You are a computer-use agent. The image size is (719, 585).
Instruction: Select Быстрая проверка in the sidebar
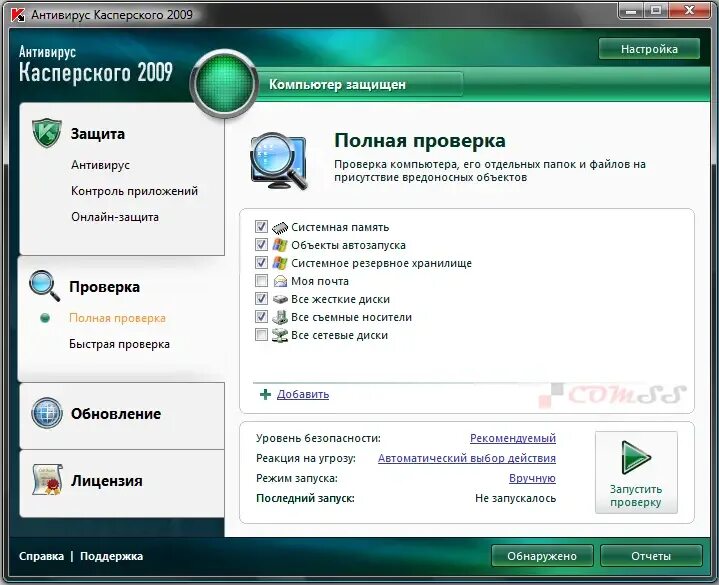(119, 344)
